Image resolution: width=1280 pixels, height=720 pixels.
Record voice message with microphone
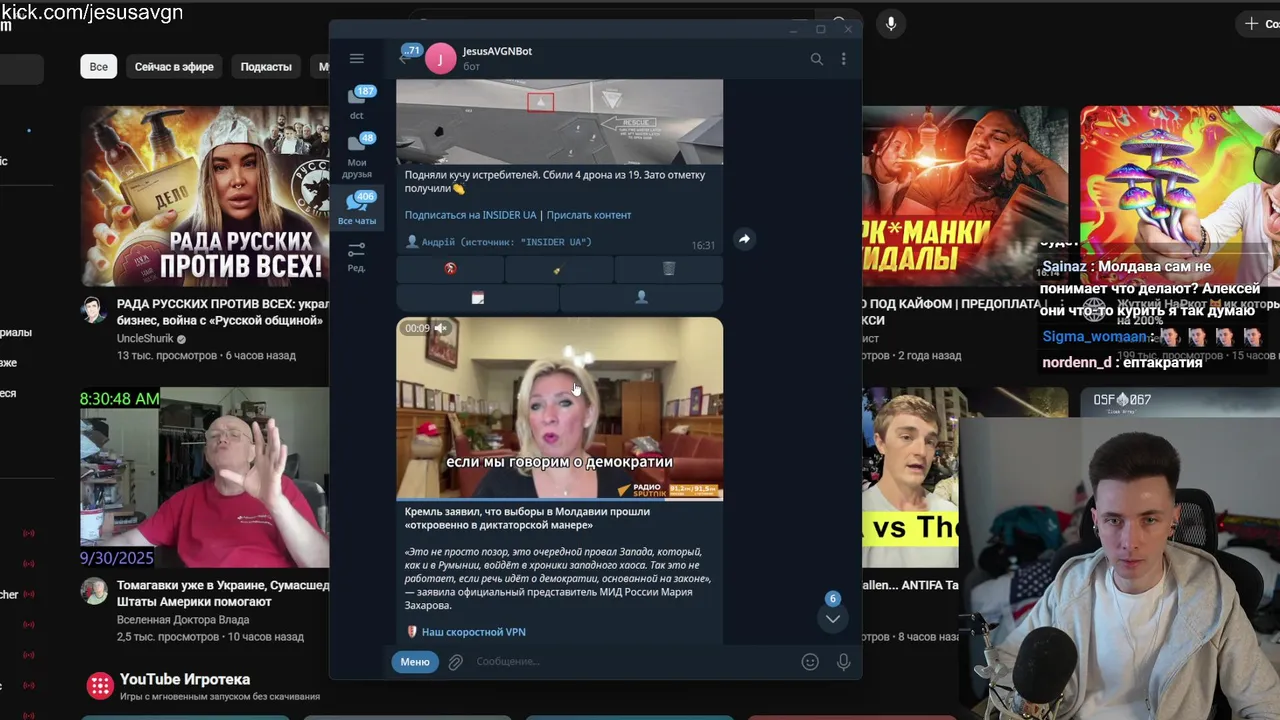tap(843, 662)
